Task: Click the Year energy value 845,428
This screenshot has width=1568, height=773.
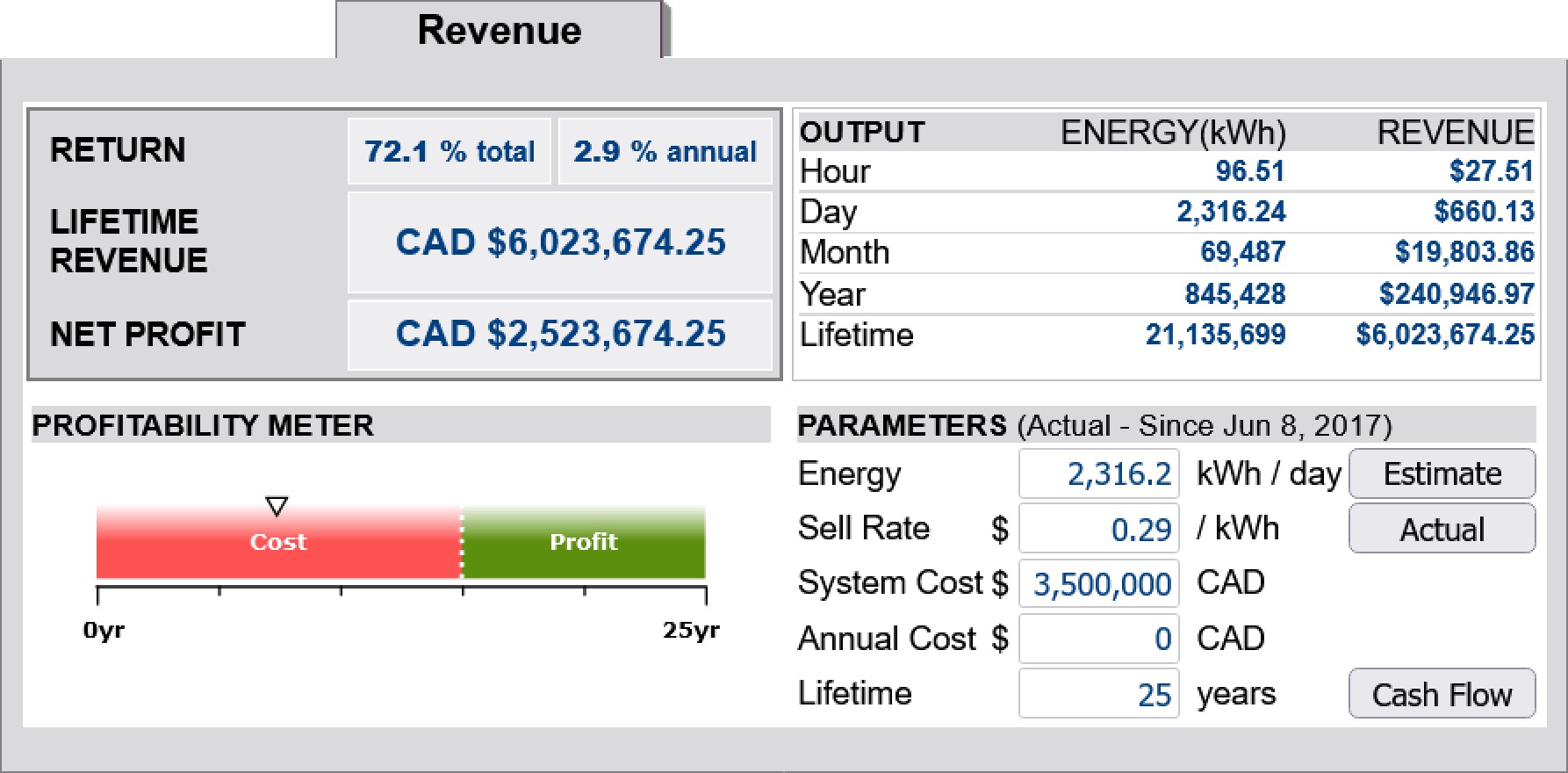Action: click(x=1234, y=294)
